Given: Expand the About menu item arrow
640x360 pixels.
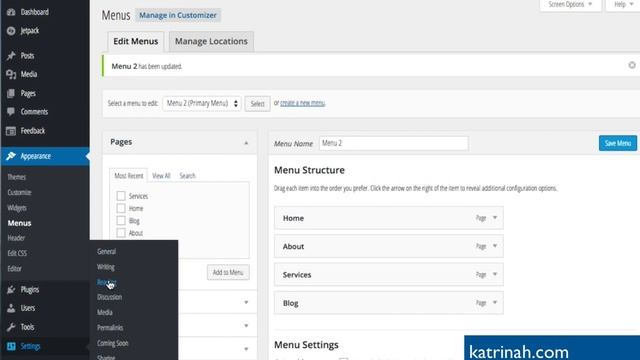Looking at the screenshot, I should [x=495, y=246].
